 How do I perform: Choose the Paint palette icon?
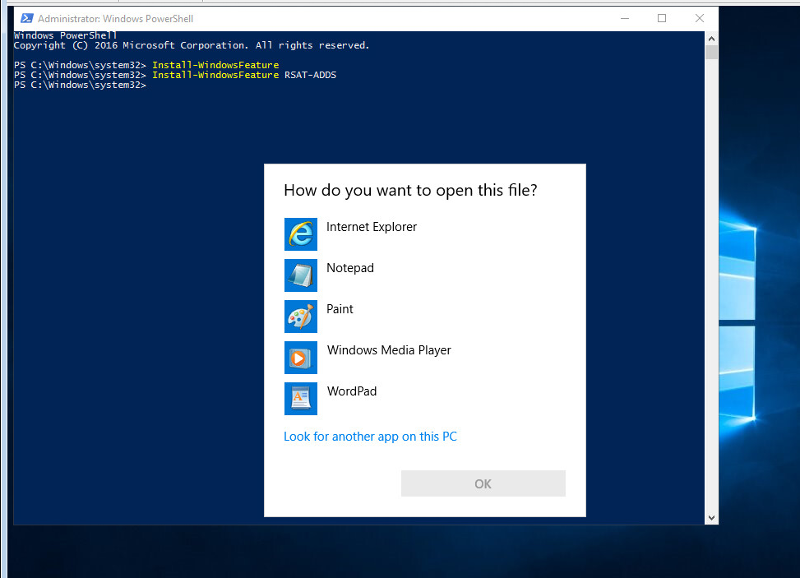pos(300,316)
